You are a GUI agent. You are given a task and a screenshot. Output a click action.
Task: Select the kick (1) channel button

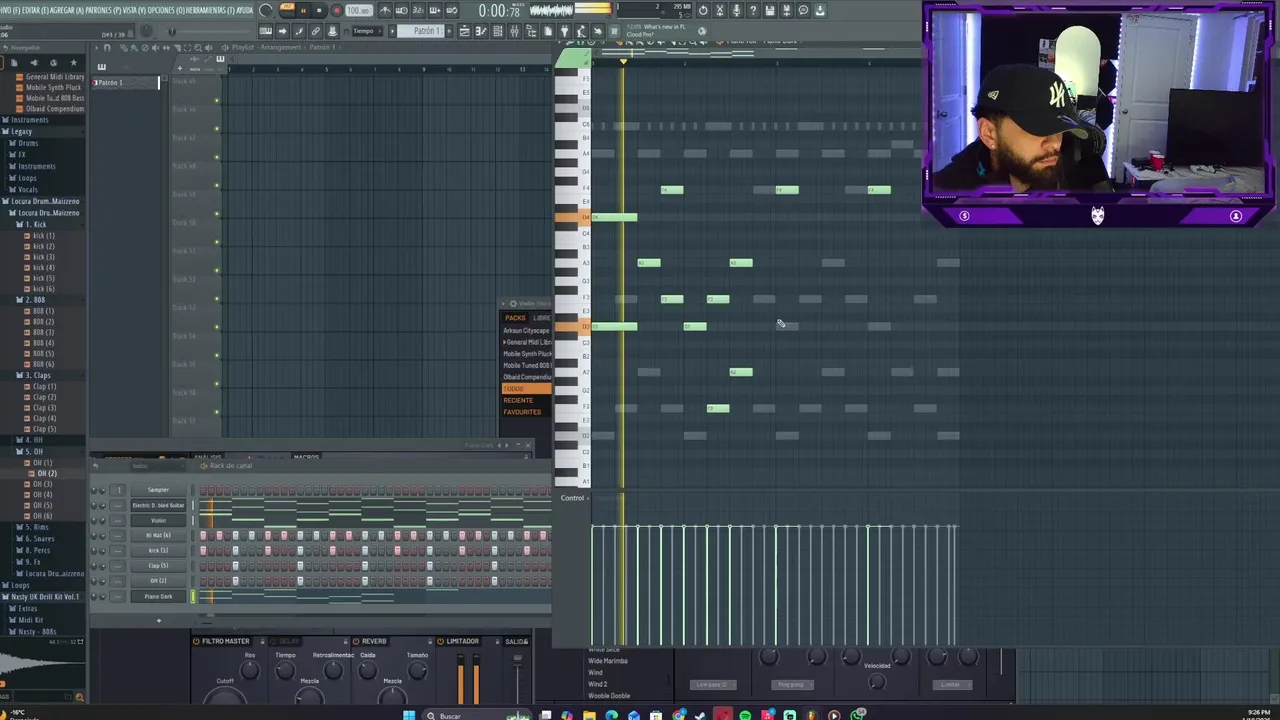[x=158, y=550]
